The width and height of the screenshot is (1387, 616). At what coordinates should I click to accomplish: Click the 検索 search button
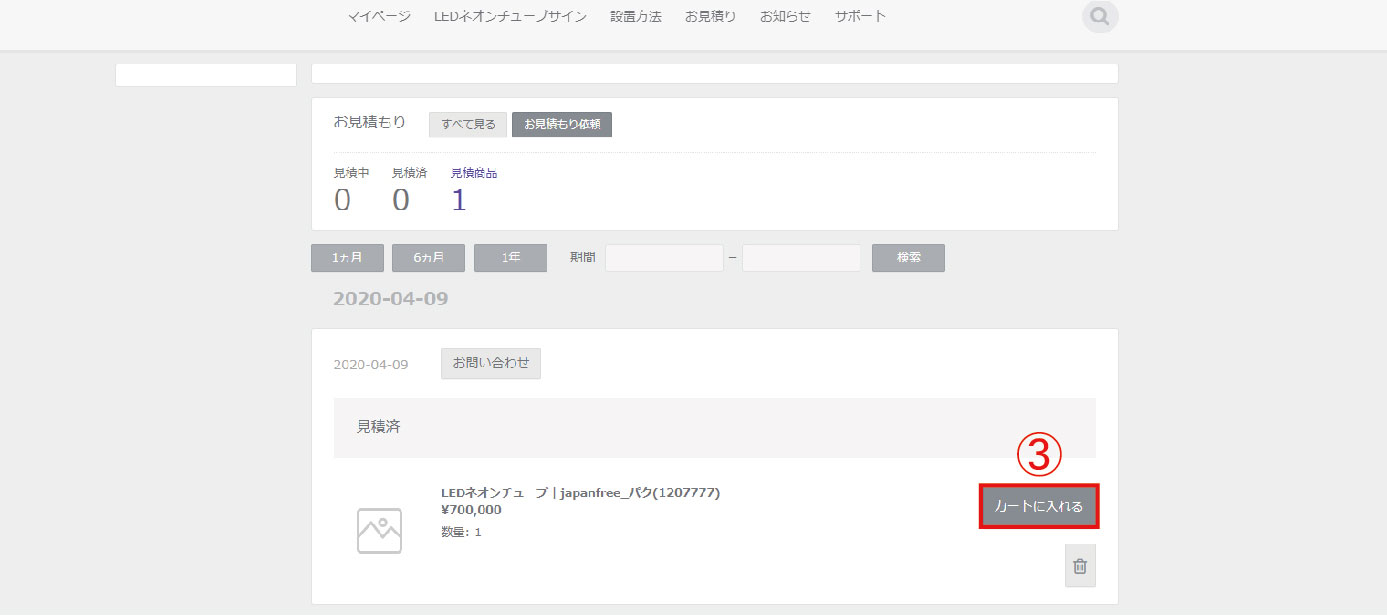(908, 258)
